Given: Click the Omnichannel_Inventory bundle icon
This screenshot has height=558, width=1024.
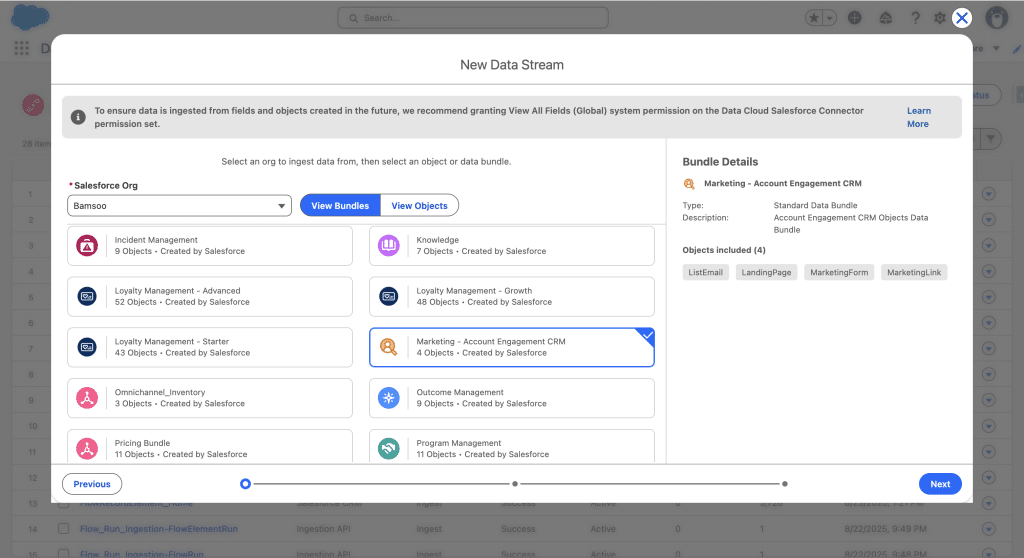Looking at the screenshot, I should click(x=87, y=399).
